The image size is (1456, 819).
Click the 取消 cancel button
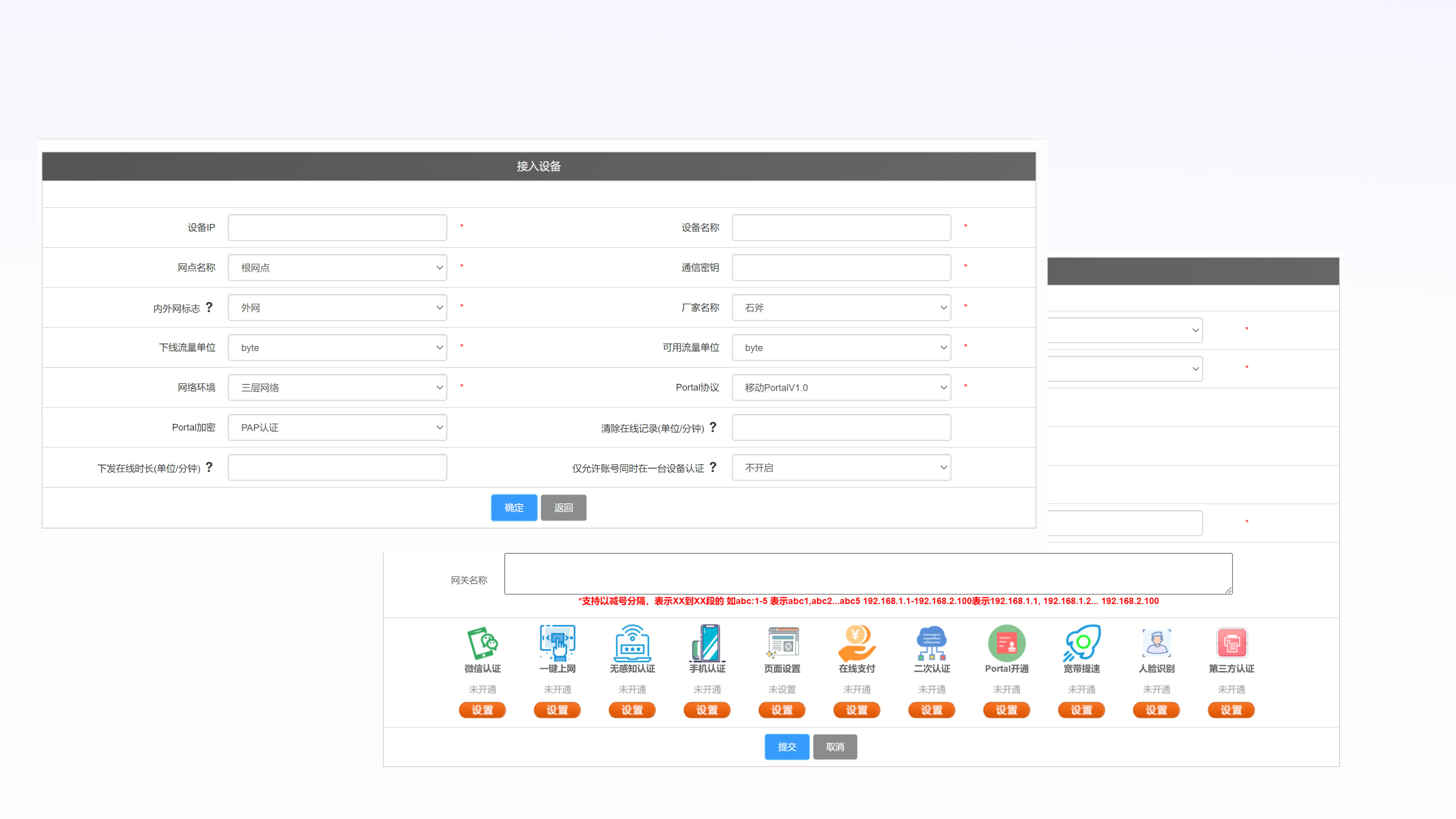coord(835,747)
